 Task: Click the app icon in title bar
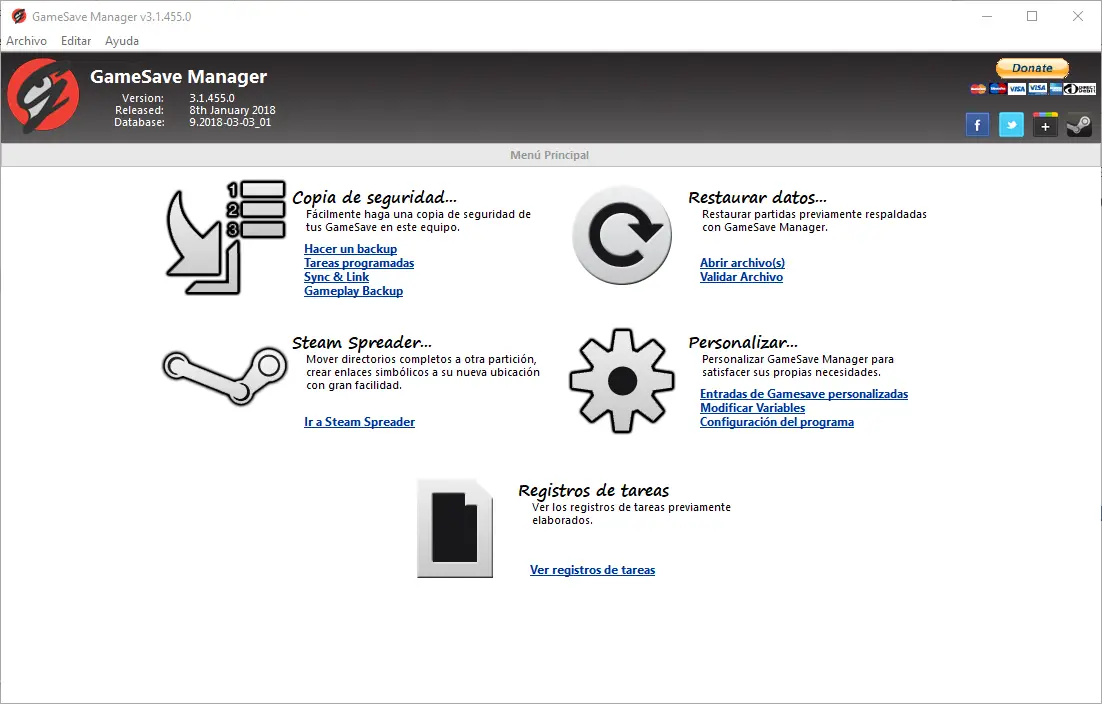(x=18, y=16)
